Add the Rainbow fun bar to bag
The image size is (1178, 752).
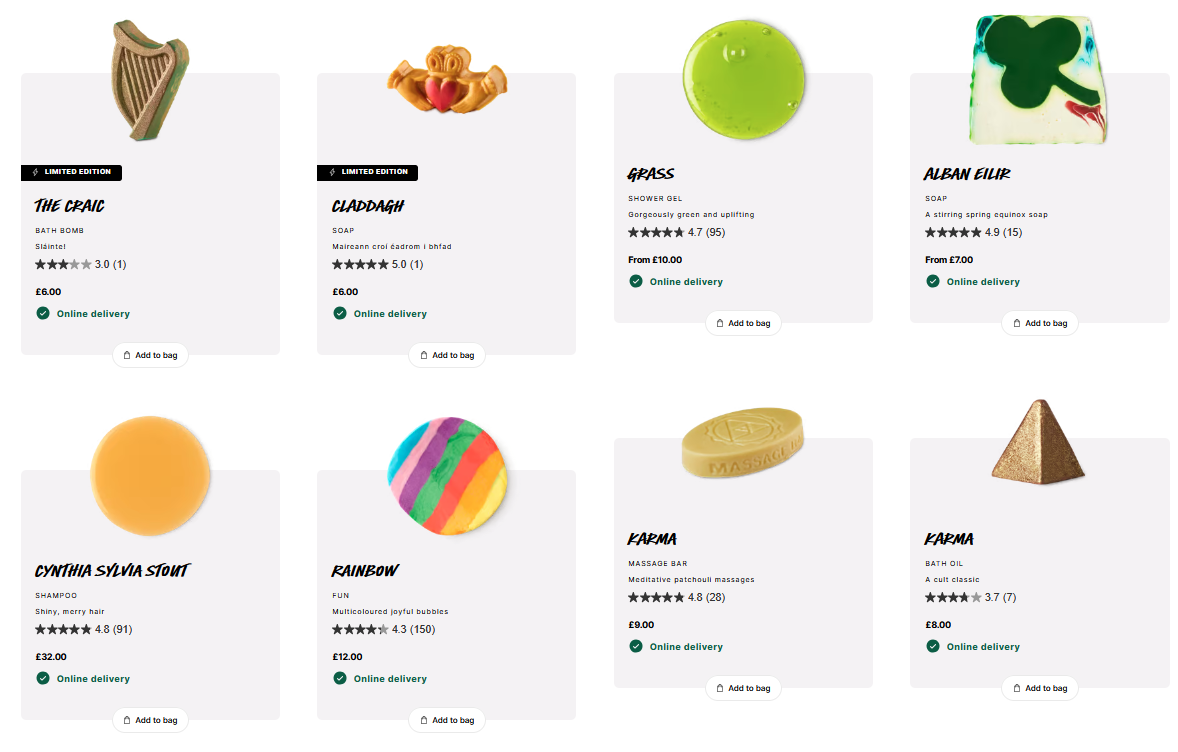point(447,720)
